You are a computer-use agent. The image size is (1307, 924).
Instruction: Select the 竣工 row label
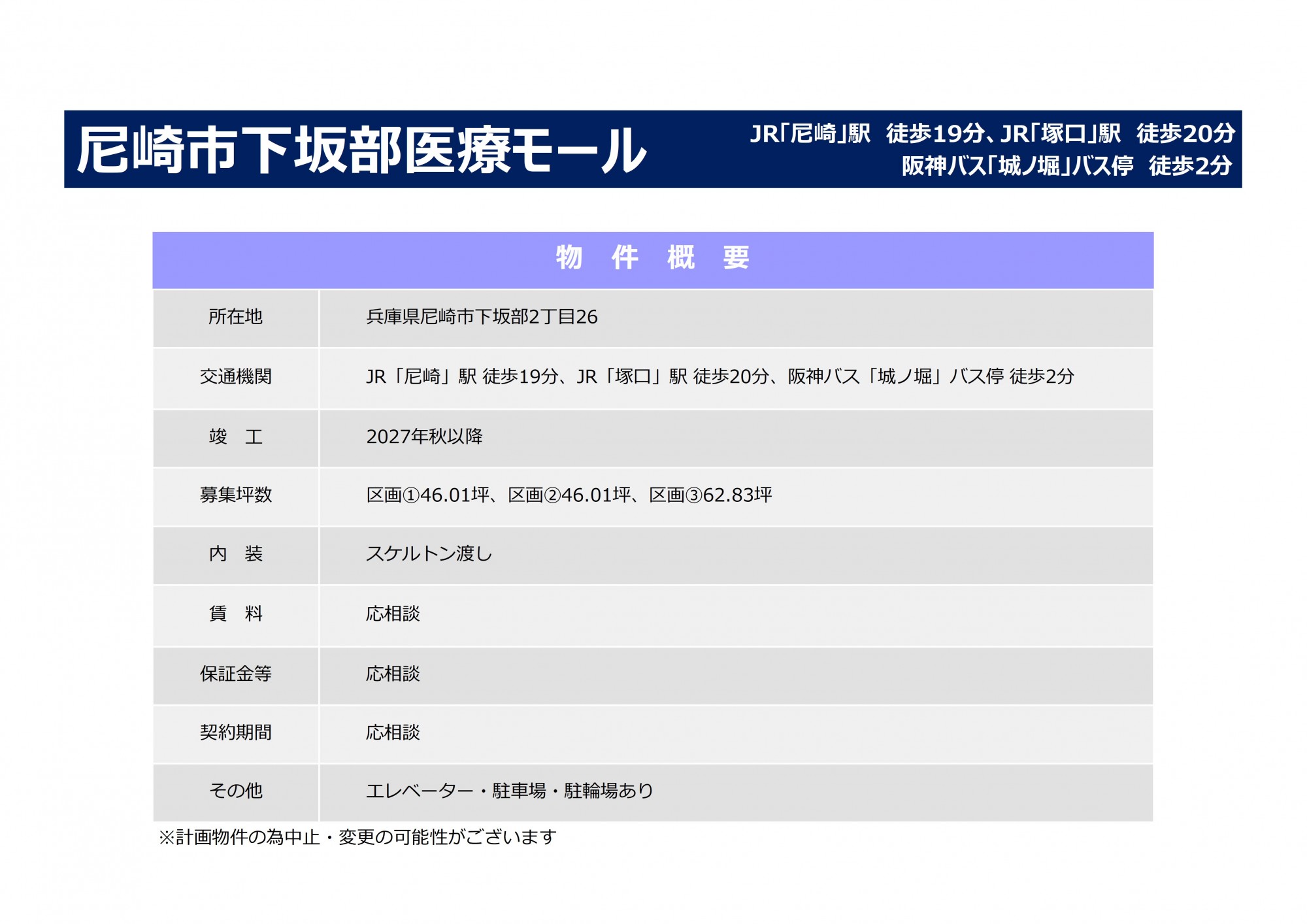pos(235,437)
